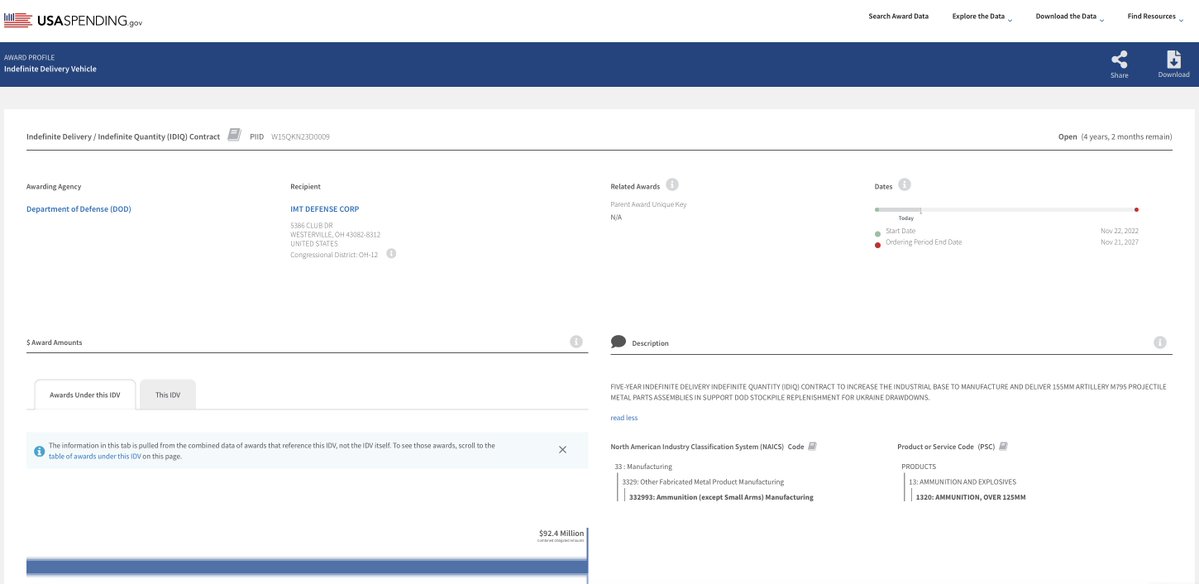Click the Description speech bubble icon

619,342
